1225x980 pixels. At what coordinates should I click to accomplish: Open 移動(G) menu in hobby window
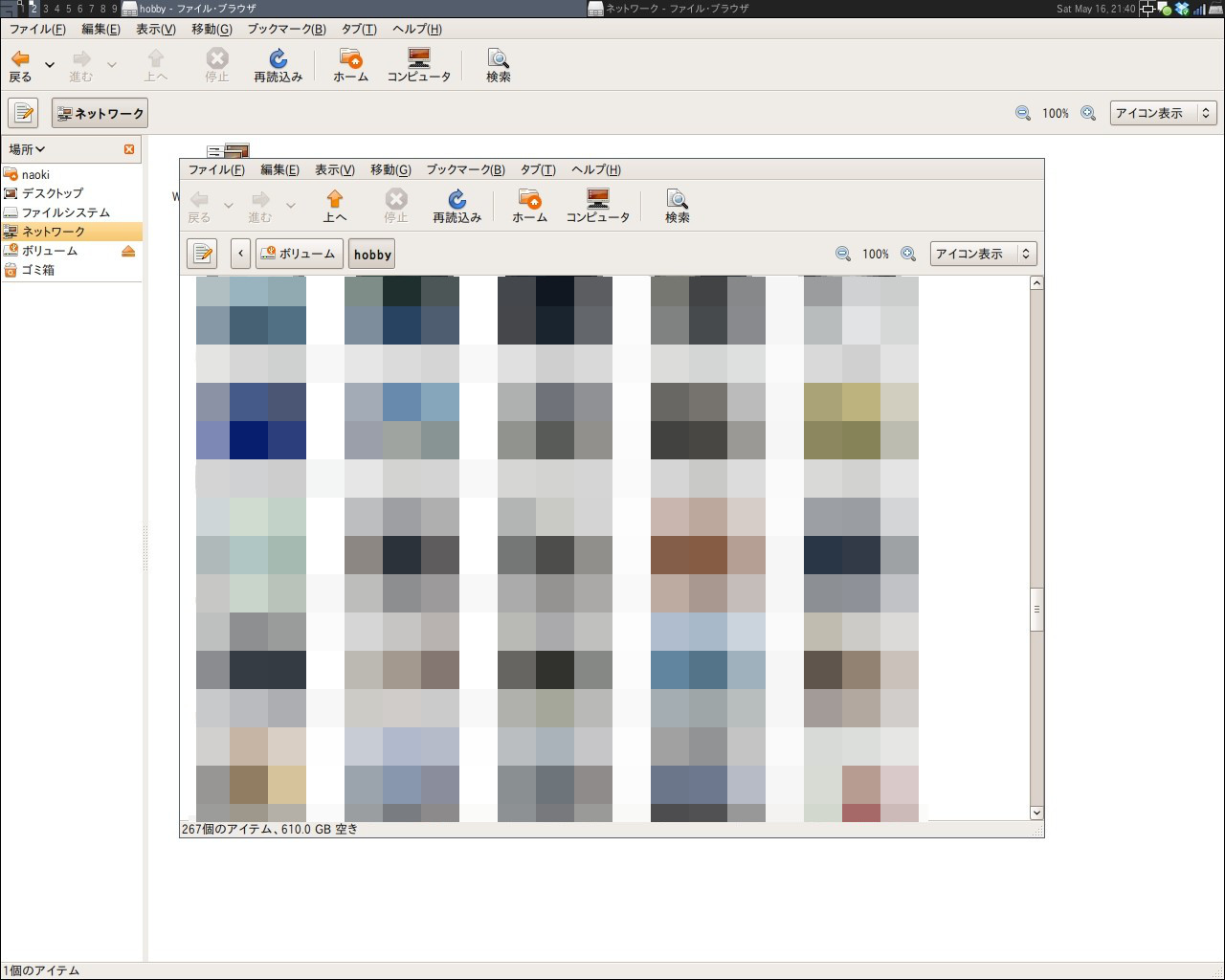tap(390, 169)
